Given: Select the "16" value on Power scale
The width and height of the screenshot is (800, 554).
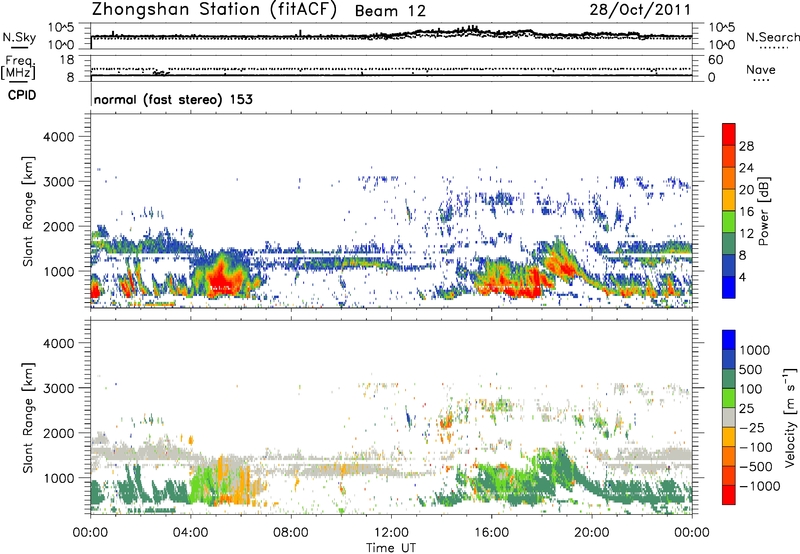Looking at the screenshot, I should (x=746, y=212).
